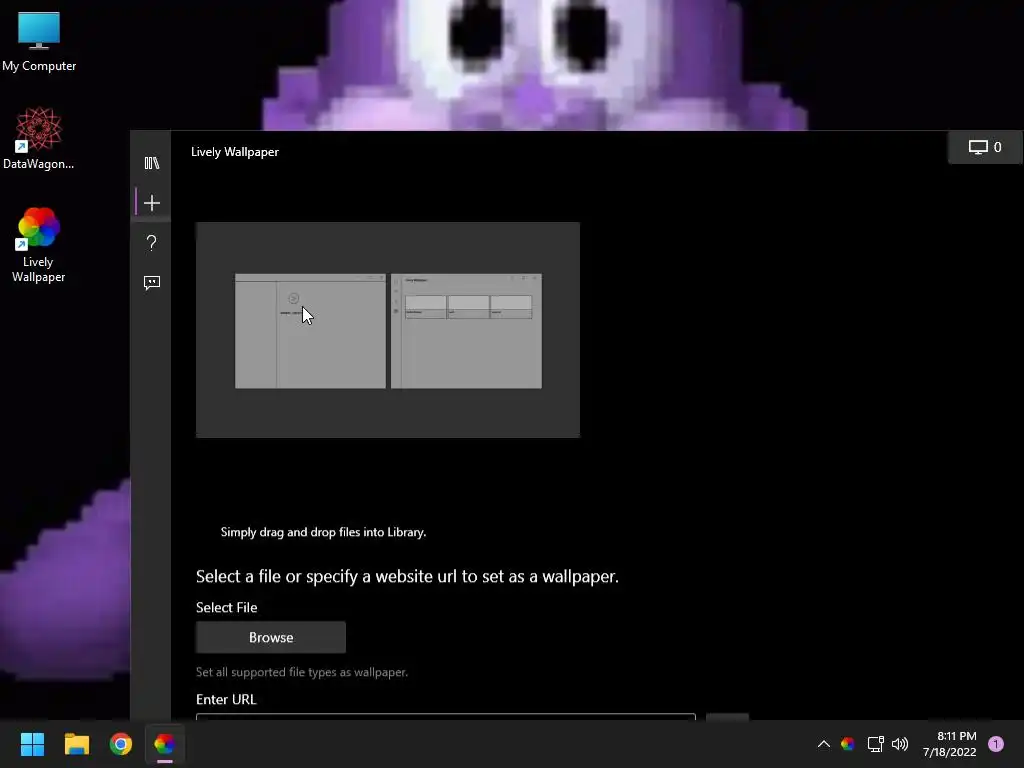Open File Explorer from the taskbar
The height and width of the screenshot is (768, 1024).
coord(76,744)
